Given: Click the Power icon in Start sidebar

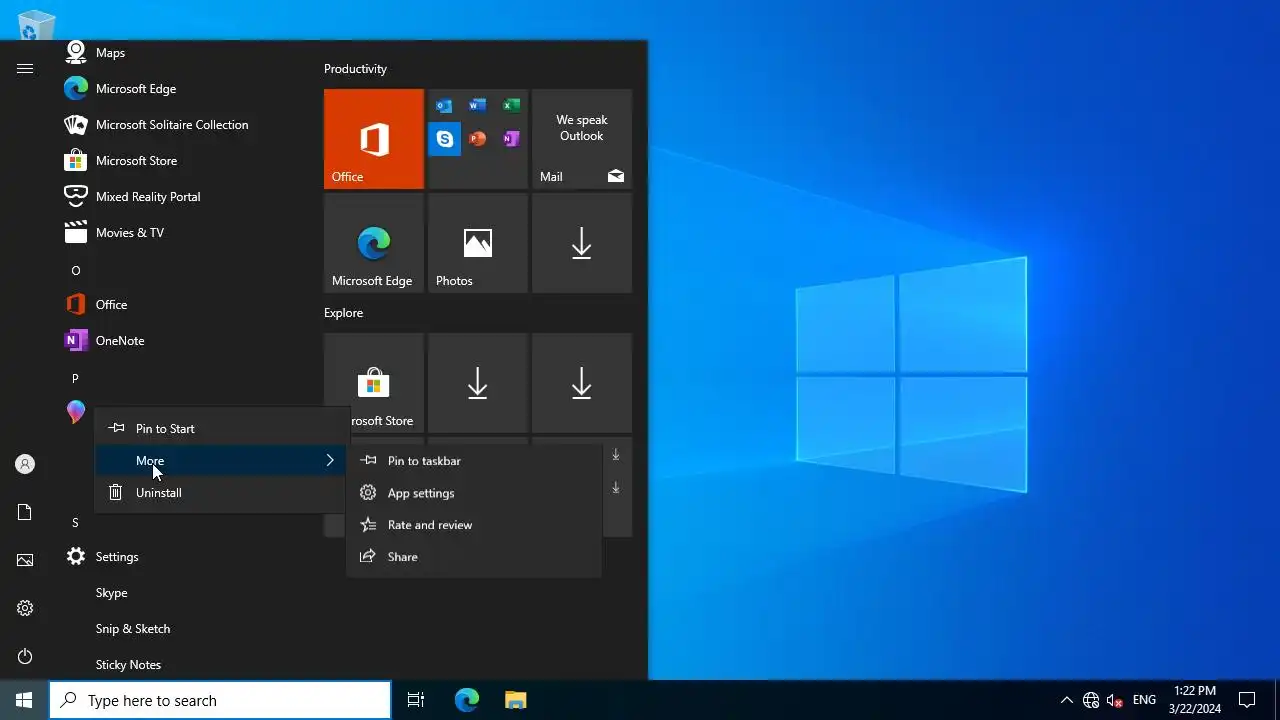Looking at the screenshot, I should (25, 656).
